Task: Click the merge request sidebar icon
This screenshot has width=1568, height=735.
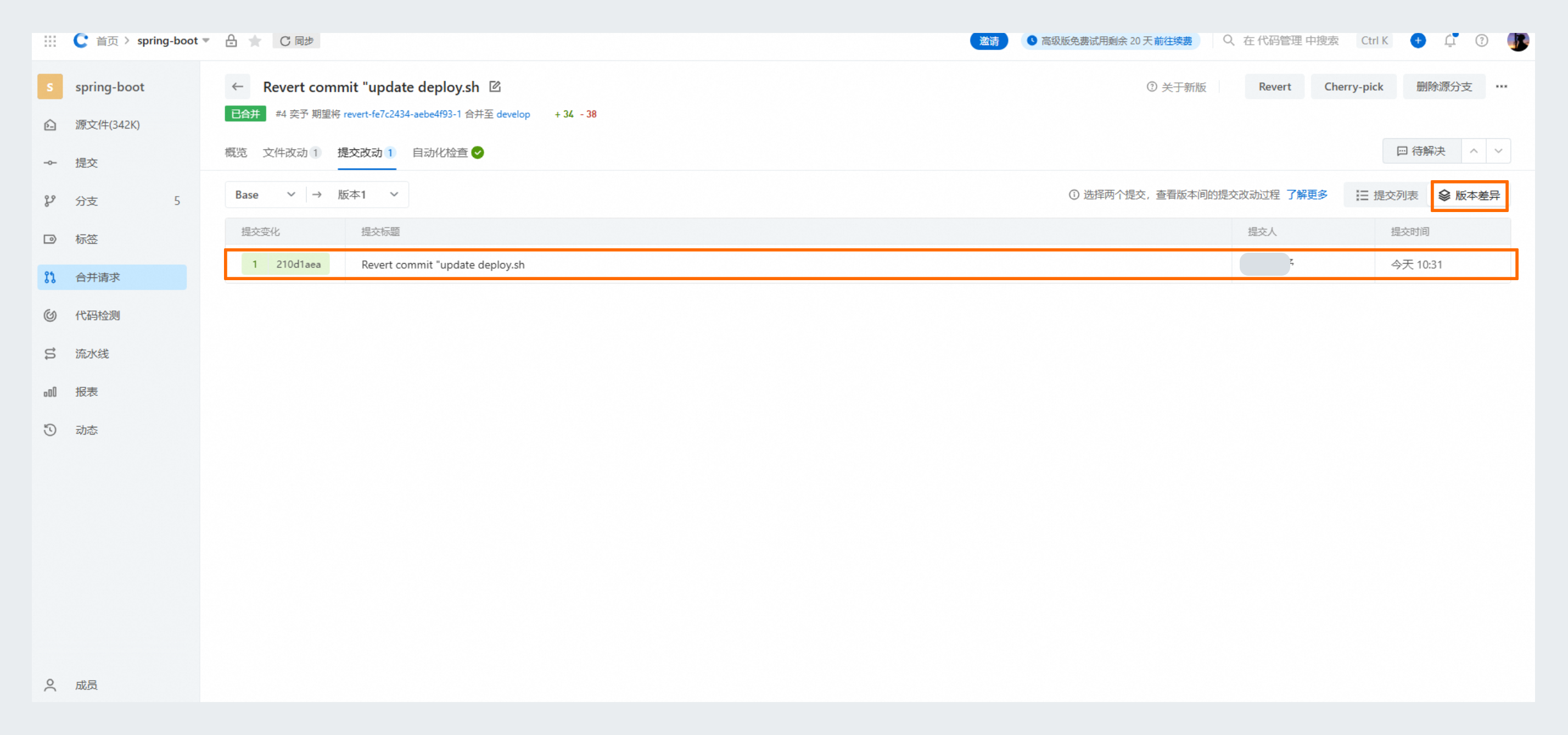Action: (50, 277)
